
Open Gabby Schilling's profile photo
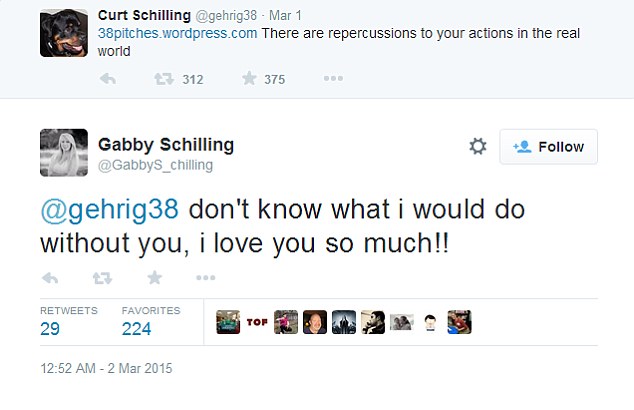pos(63,152)
